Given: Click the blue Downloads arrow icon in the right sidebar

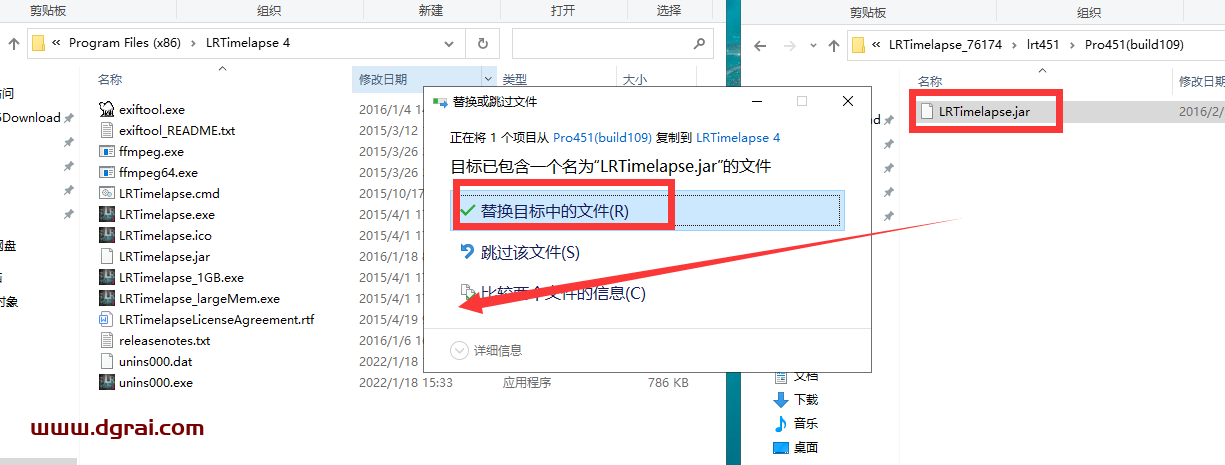Looking at the screenshot, I should point(782,399).
